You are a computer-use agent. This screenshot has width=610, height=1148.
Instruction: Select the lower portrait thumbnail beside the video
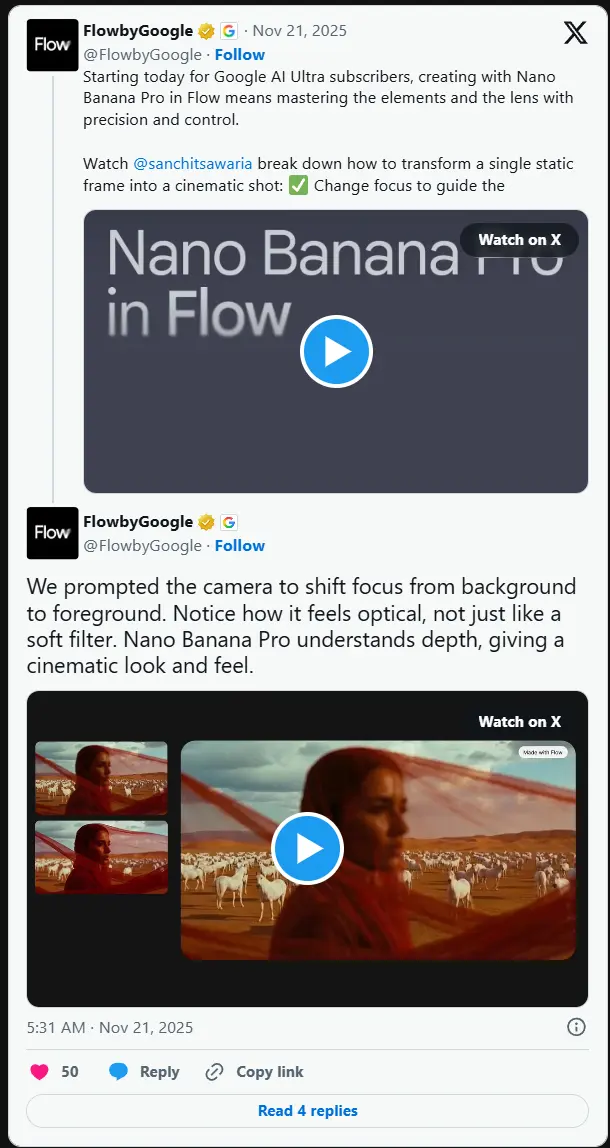(x=101, y=857)
